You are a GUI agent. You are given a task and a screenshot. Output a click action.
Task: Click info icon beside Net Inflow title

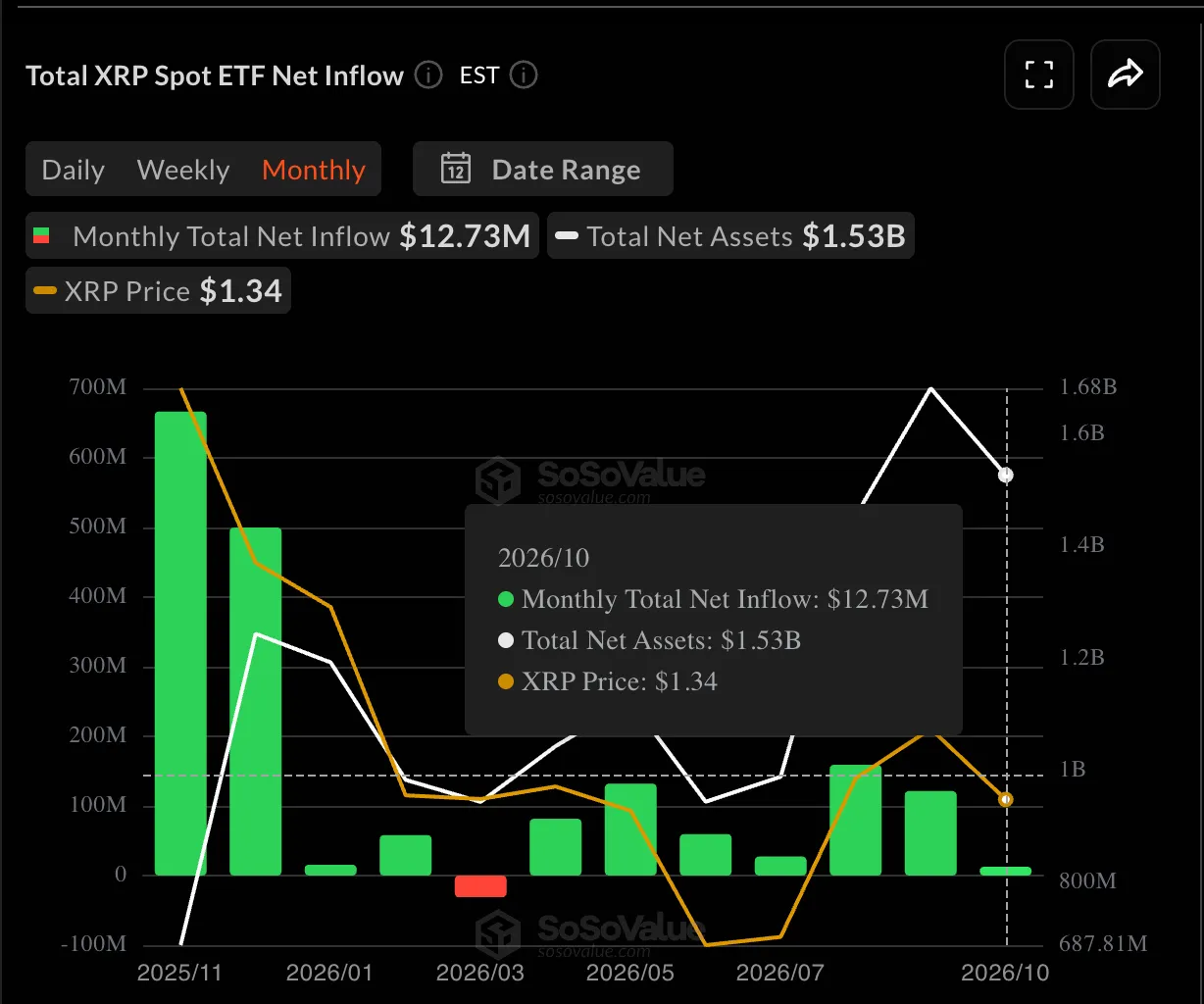click(x=428, y=75)
